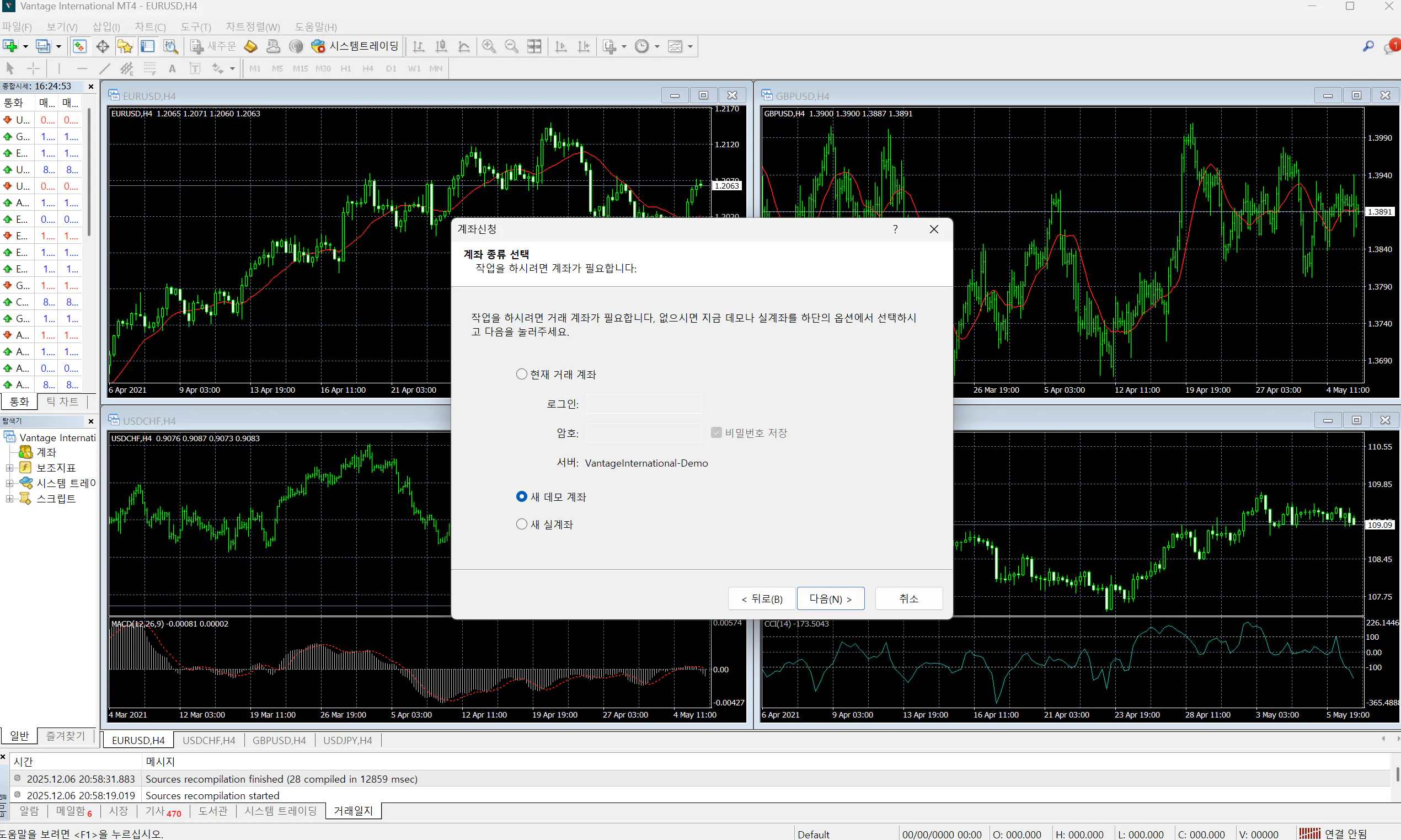Viewport: 1401px width, 840px height.
Task: Switch to the H4 timeframe button
Action: pos(368,68)
